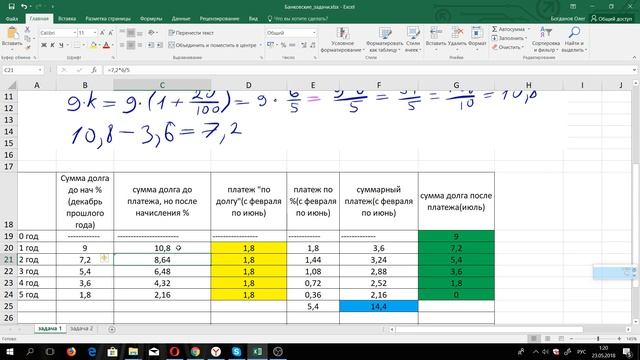Toggle Wrap Text (Перенести текст)
The image size is (640, 360).
tap(191, 33)
